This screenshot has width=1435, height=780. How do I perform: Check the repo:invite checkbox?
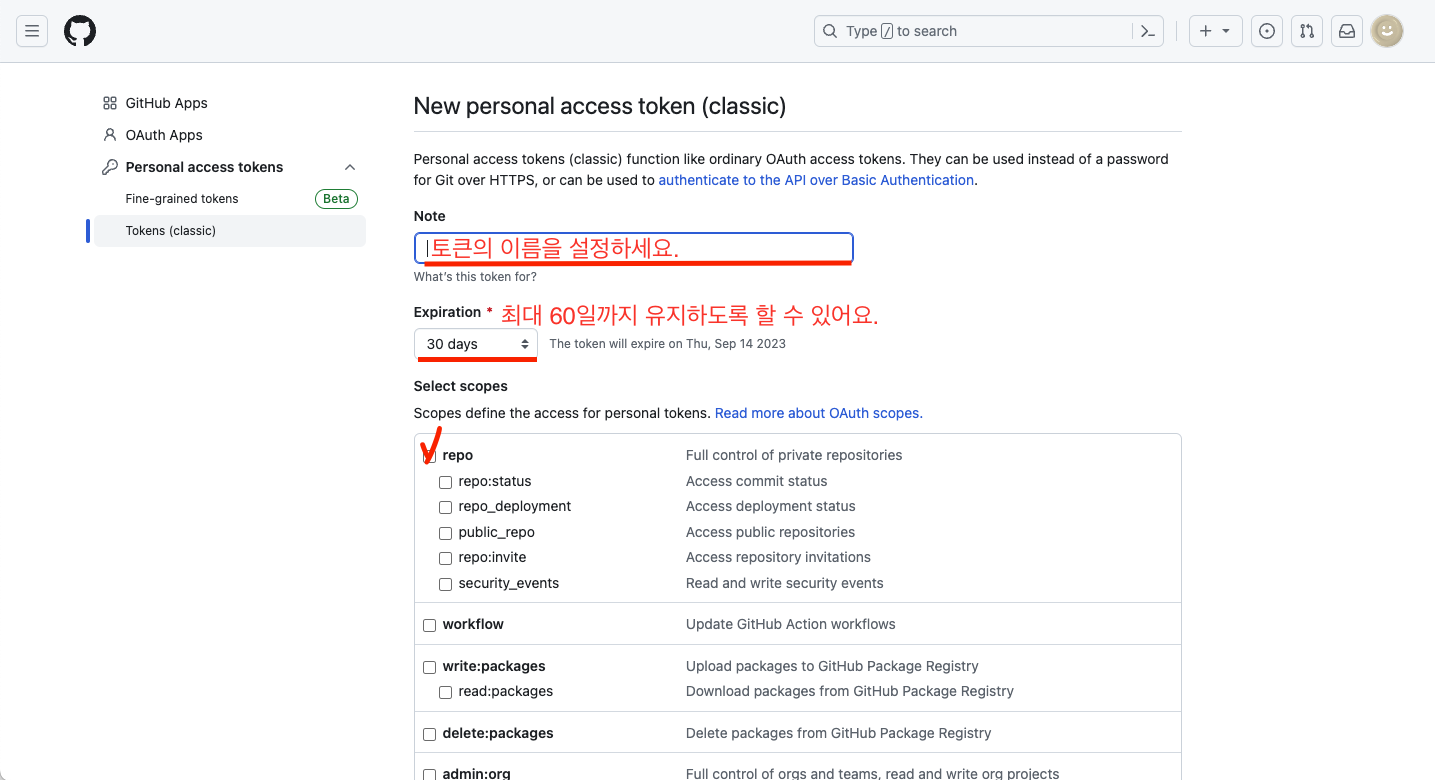coord(446,558)
